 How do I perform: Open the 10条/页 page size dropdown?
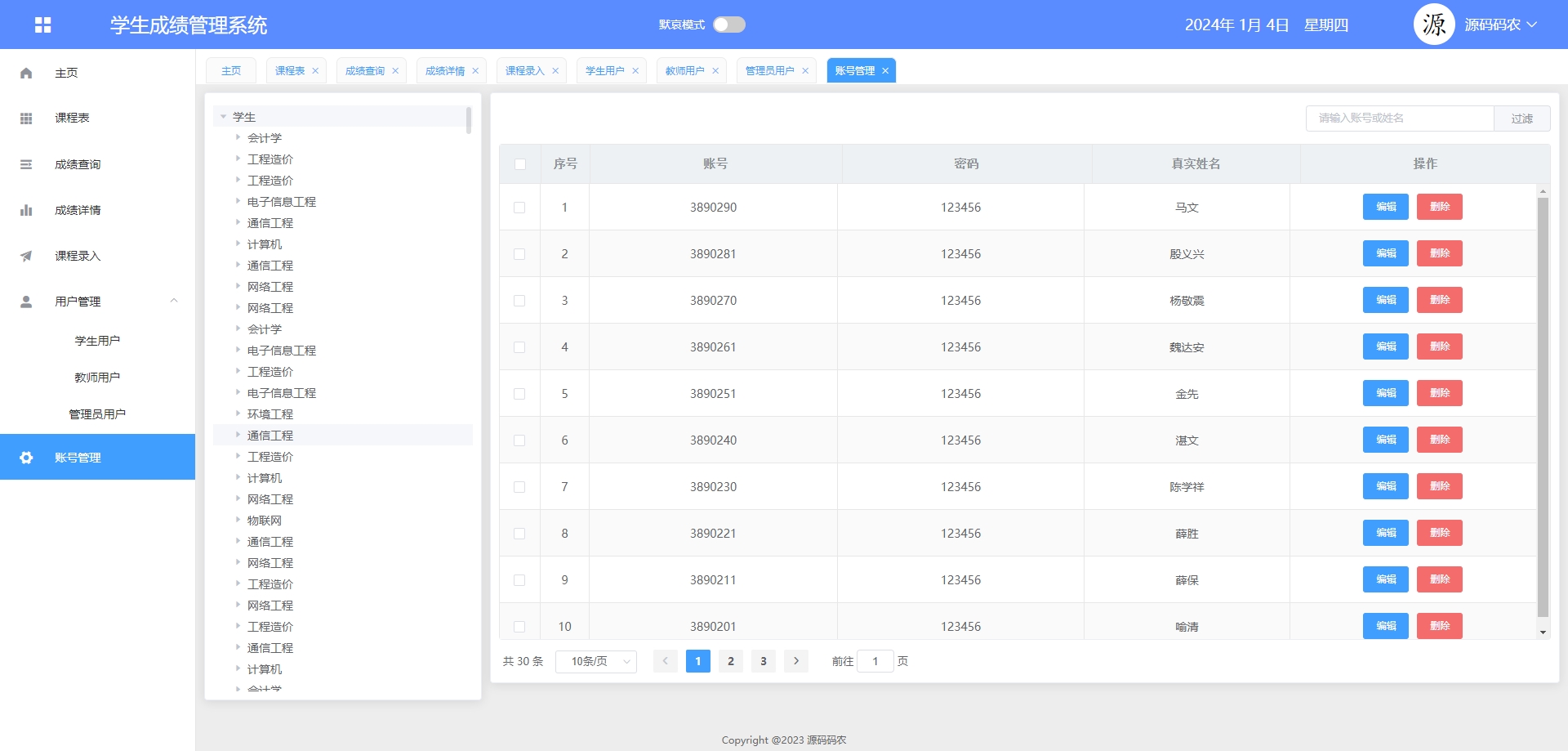pyautogui.click(x=596, y=661)
